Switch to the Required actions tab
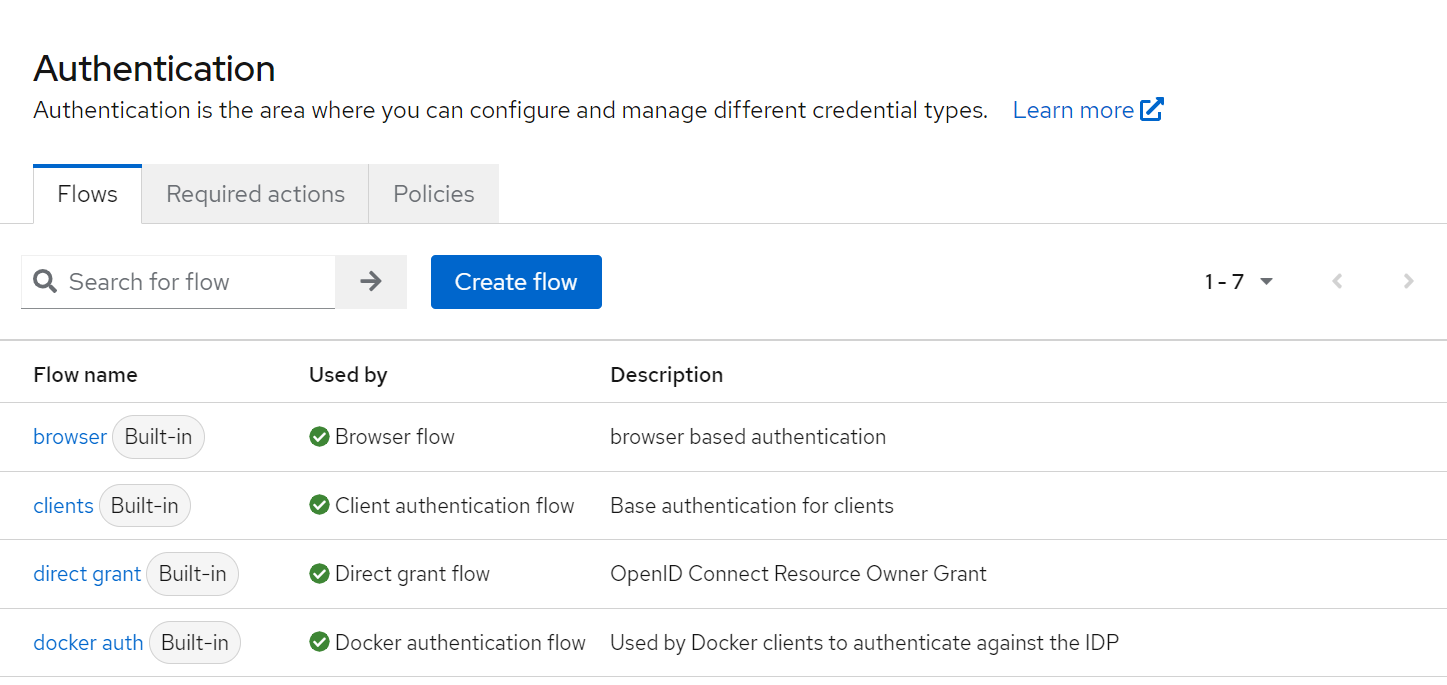Image resolution: width=1447 pixels, height=685 pixels. (255, 193)
